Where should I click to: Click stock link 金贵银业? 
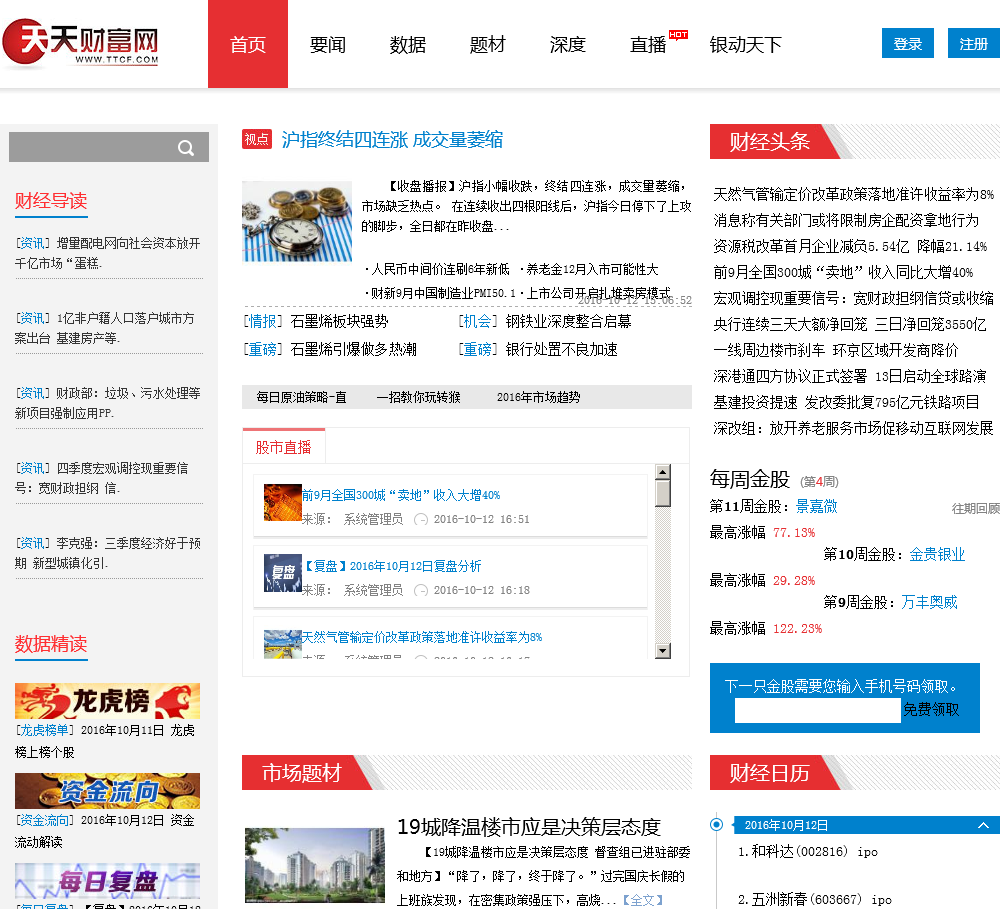coord(937,554)
